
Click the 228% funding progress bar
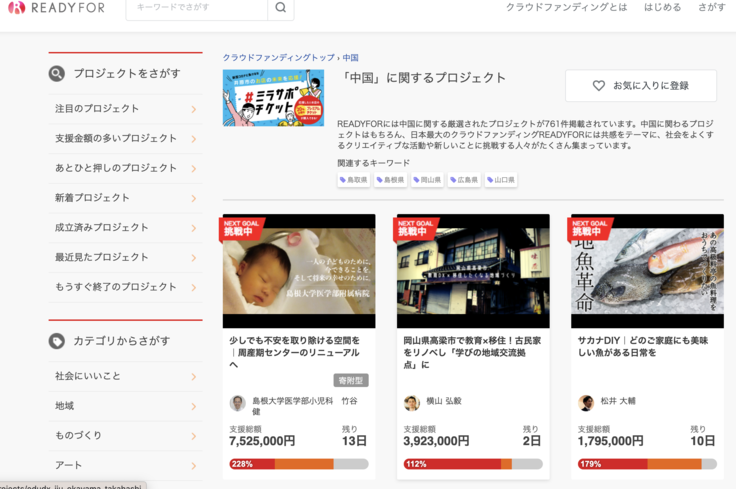point(298,464)
